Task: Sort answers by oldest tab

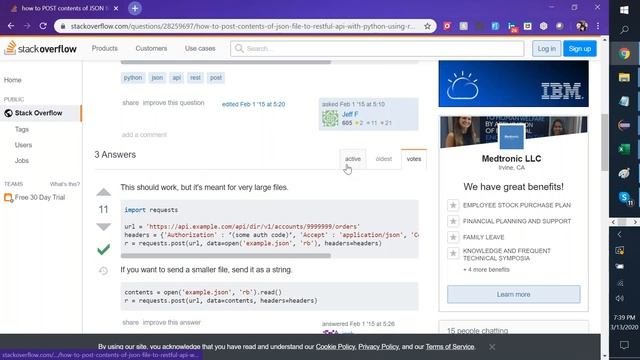Action: tap(384, 159)
